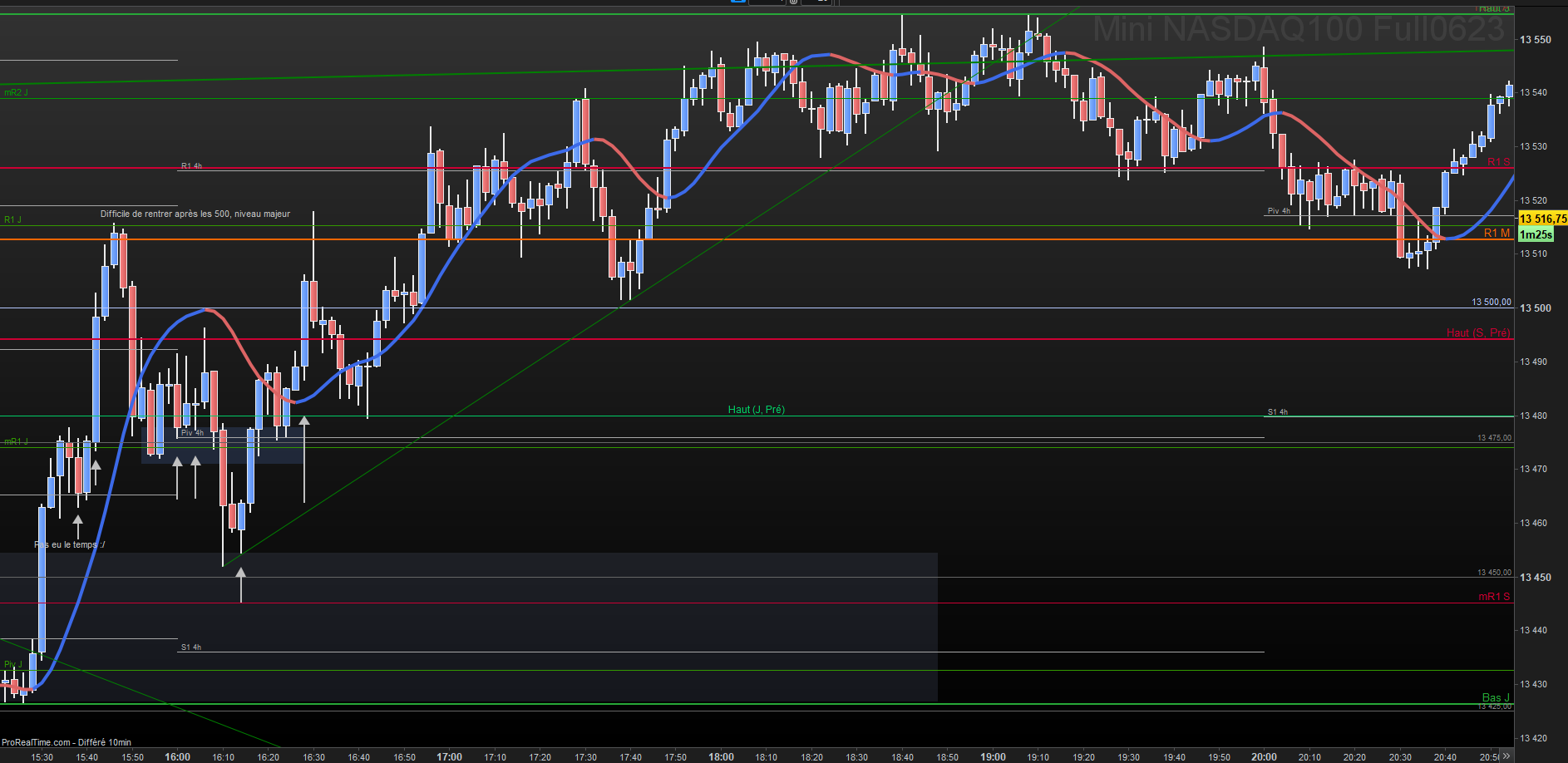Select the red mR1 S label
This screenshot has height=763, width=1568.
coord(1494,597)
